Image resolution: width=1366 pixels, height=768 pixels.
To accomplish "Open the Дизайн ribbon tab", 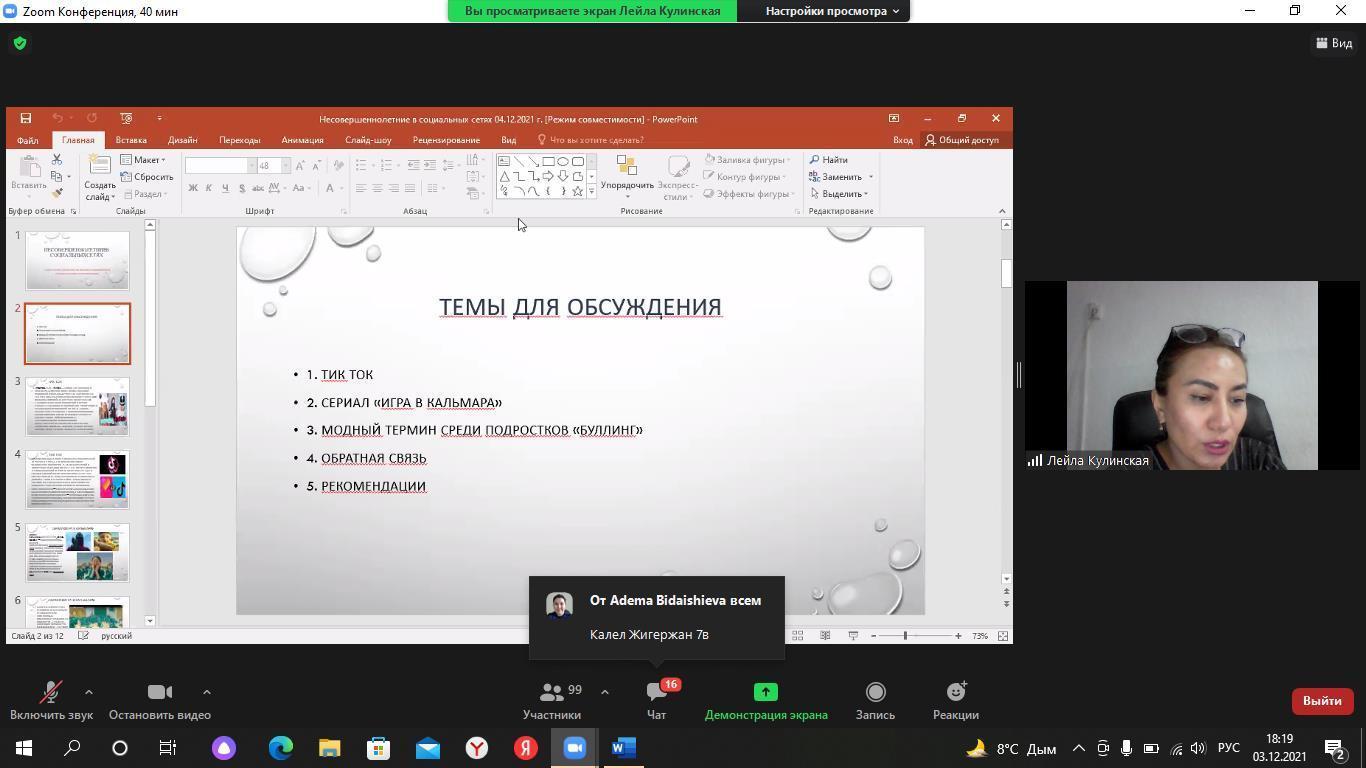I will point(182,140).
